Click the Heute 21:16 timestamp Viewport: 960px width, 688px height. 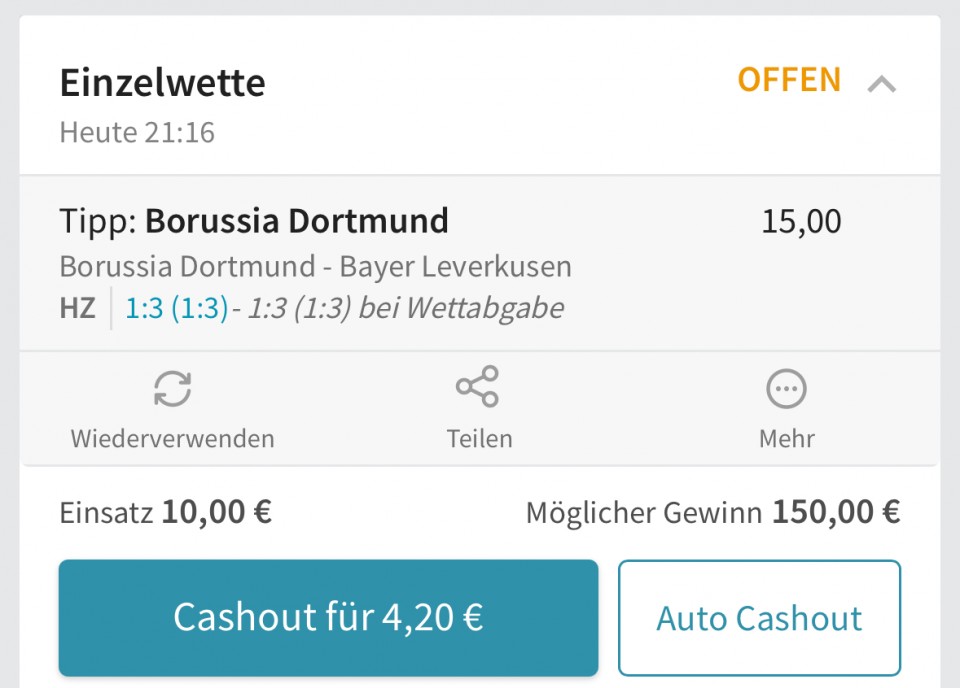[x=137, y=133]
